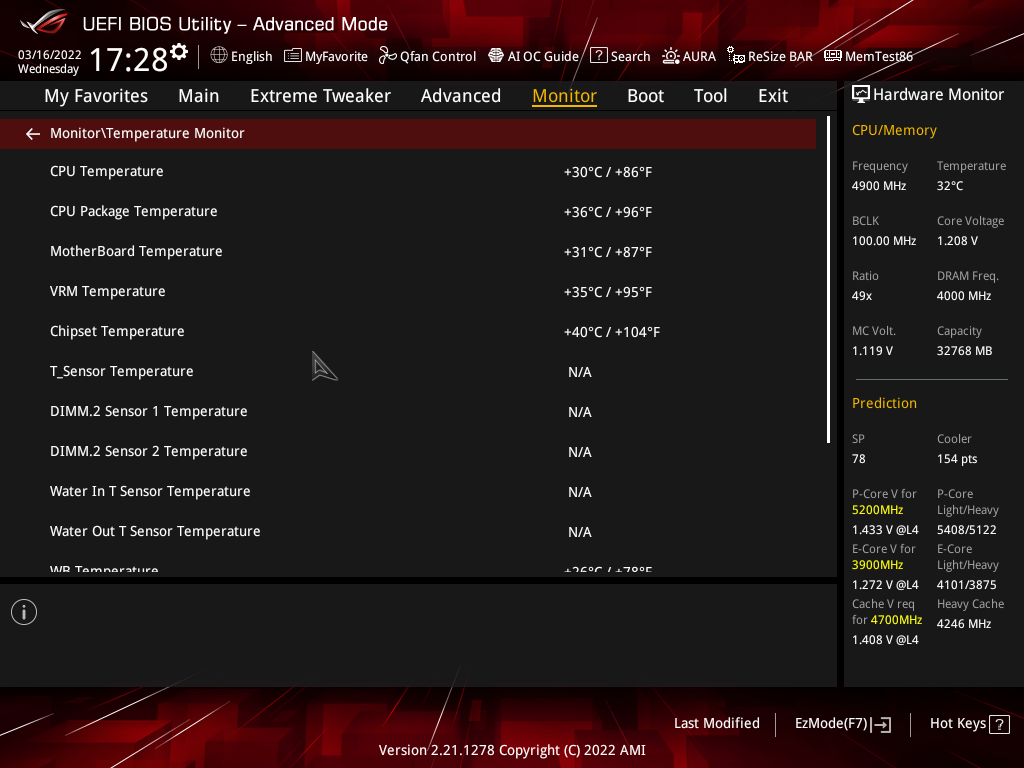Click the 03/16/2022 date text
This screenshot has height=768, width=1024.
[50, 55]
